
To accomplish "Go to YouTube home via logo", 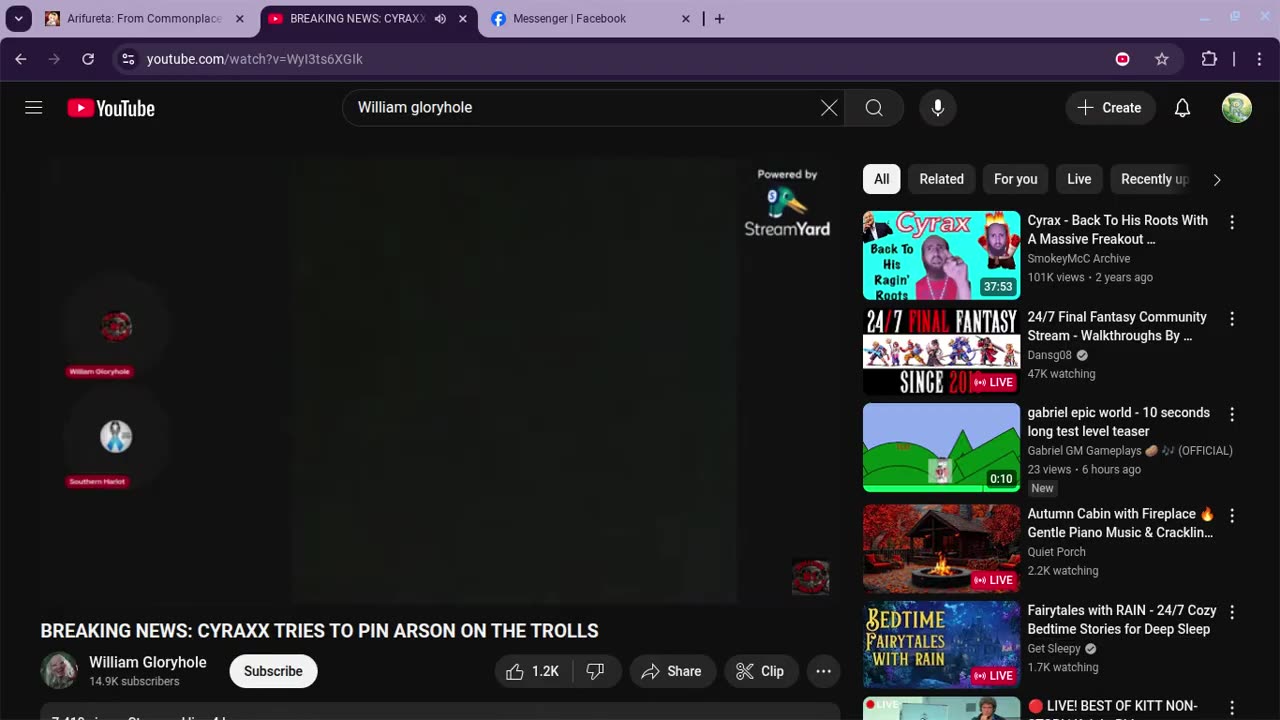I will pyautogui.click(x=111, y=108).
